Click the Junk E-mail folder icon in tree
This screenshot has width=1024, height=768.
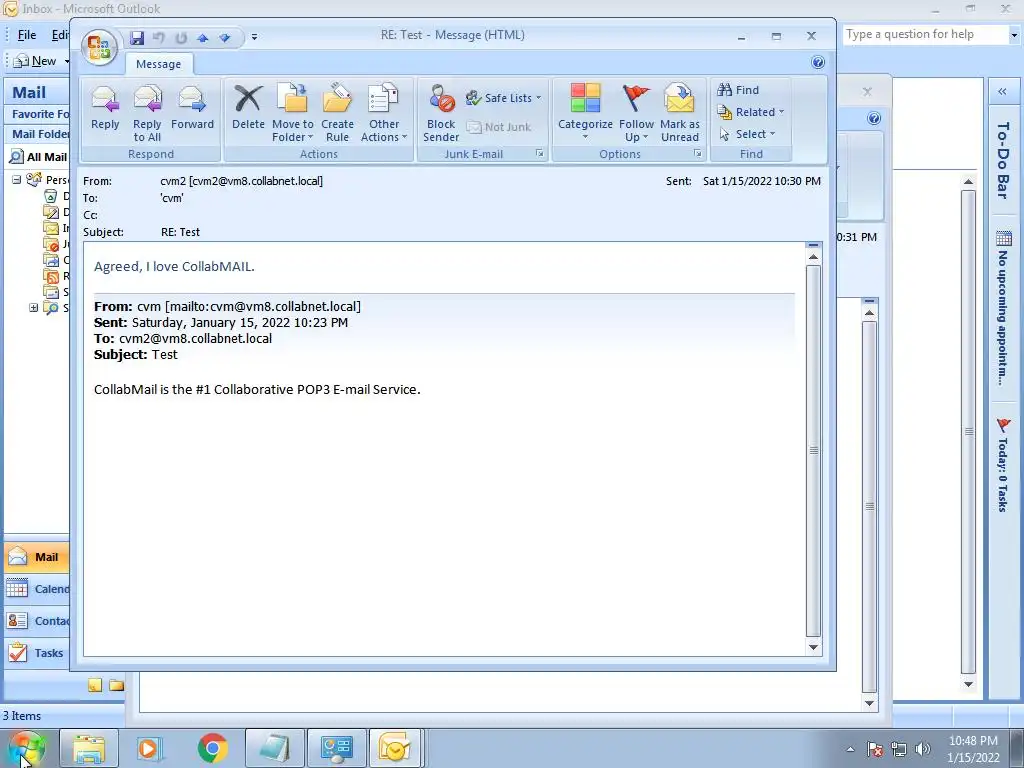pyautogui.click(x=51, y=244)
